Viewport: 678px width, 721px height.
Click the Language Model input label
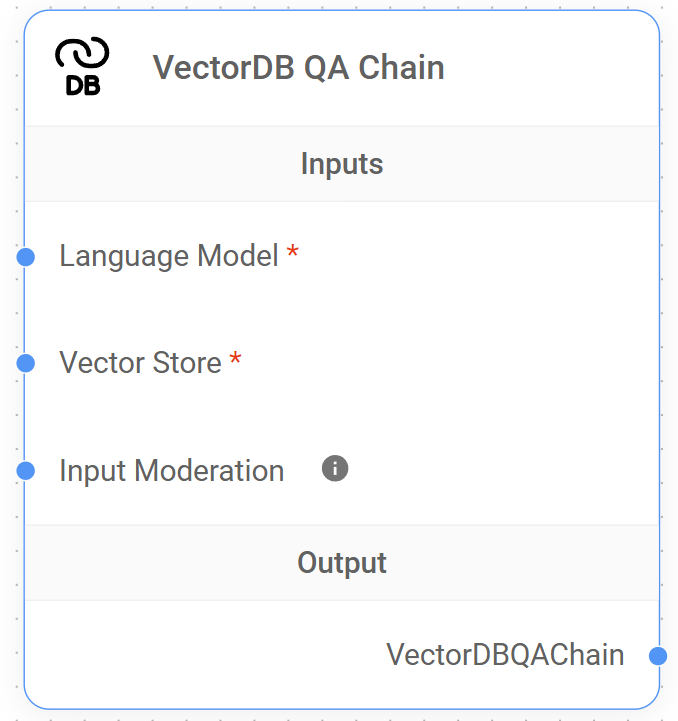click(x=168, y=256)
